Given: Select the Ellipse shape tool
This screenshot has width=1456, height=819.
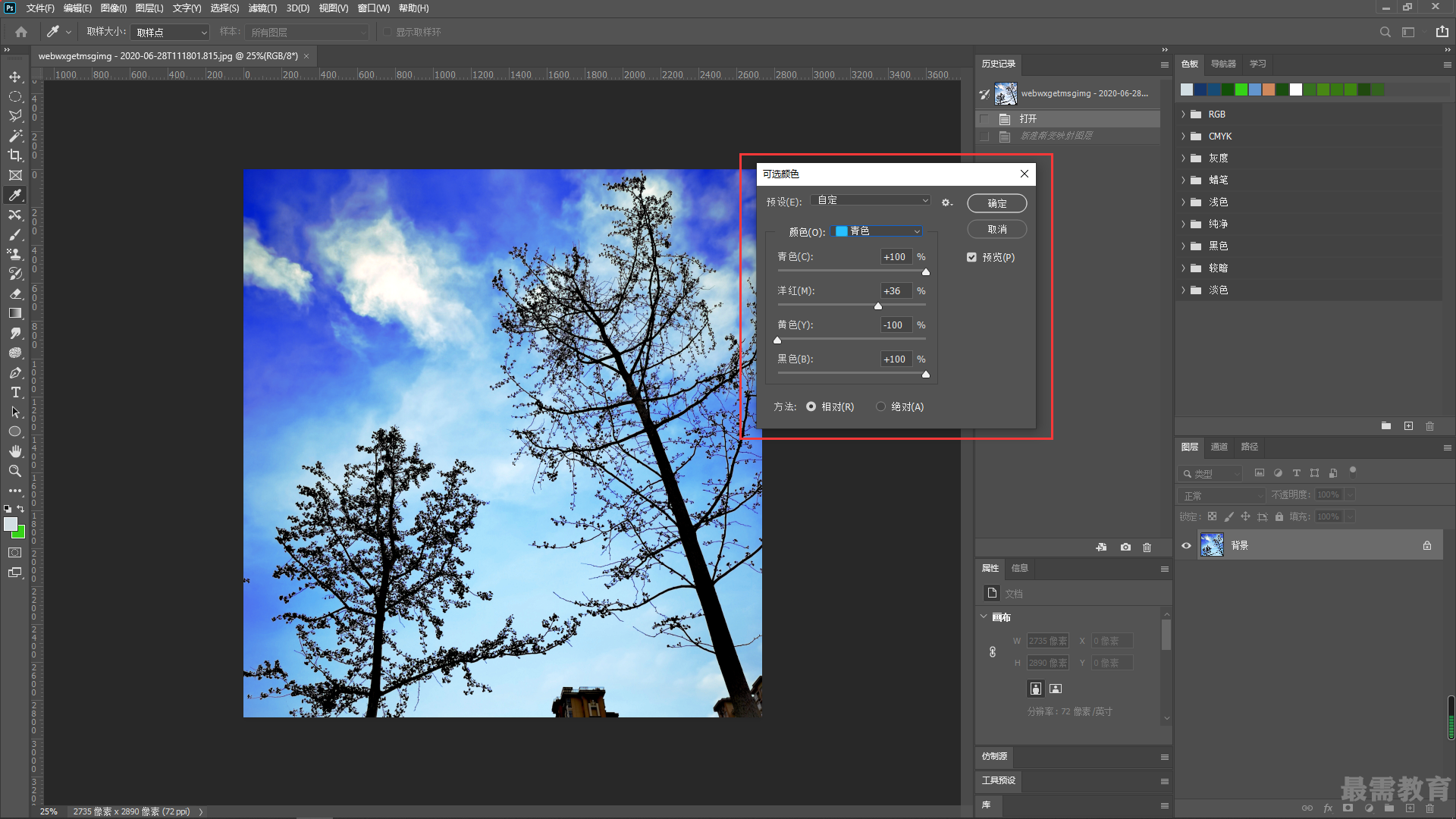Looking at the screenshot, I should 15,431.
